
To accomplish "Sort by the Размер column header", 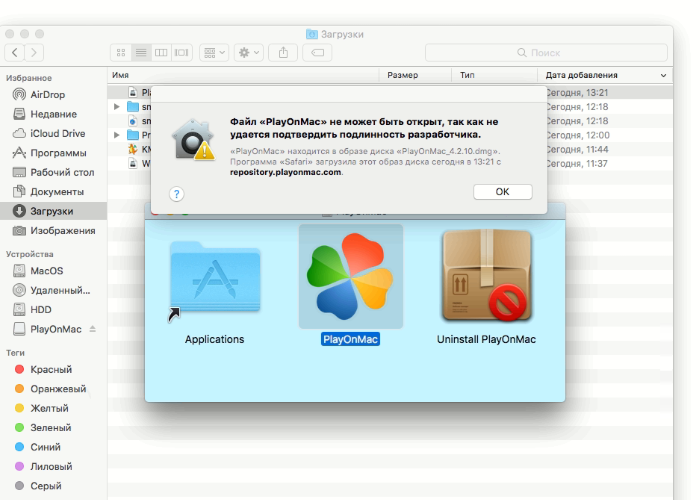I will 415,75.
